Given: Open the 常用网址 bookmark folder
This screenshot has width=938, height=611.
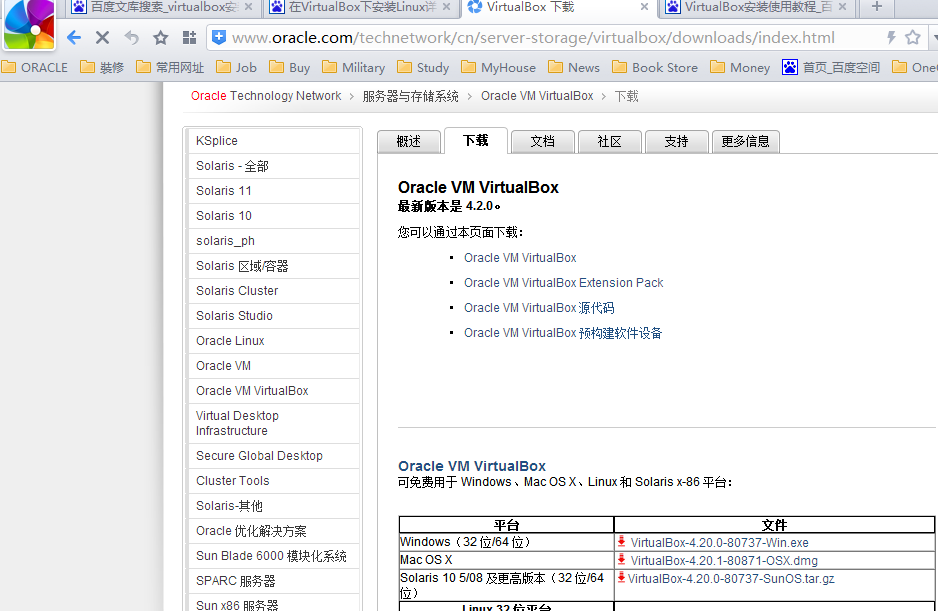Looking at the screenshot, I should tap(170, 67).
